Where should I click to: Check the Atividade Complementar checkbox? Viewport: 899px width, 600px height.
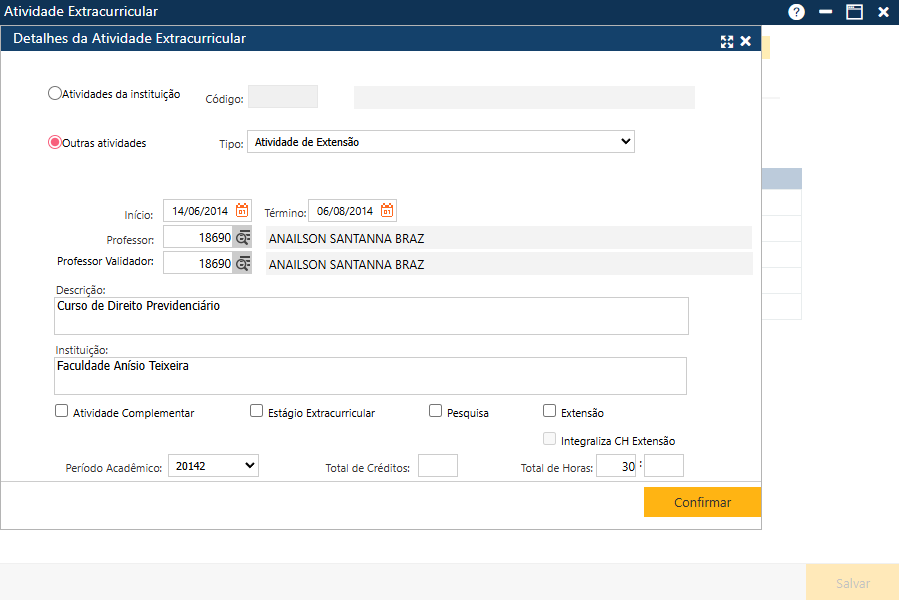[61, 411]
